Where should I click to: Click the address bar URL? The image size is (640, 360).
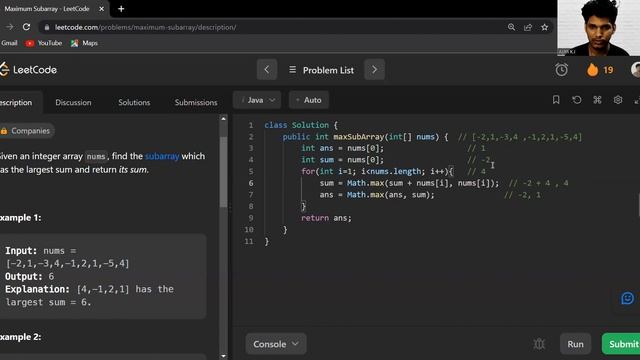point(145,27)
